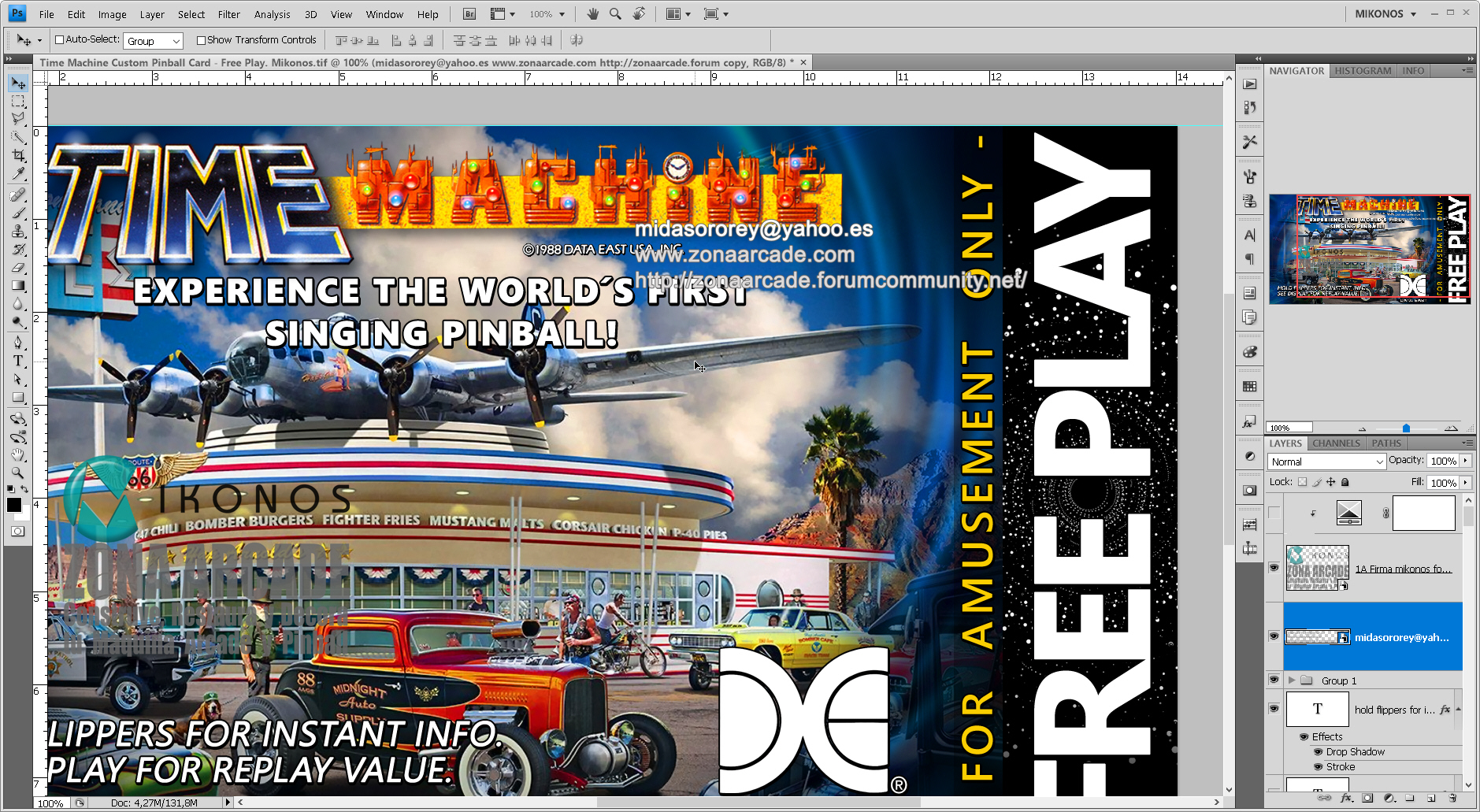Open the Filter menu
Viewport: 1480px width, 812px height.
[x=229, y=14]
